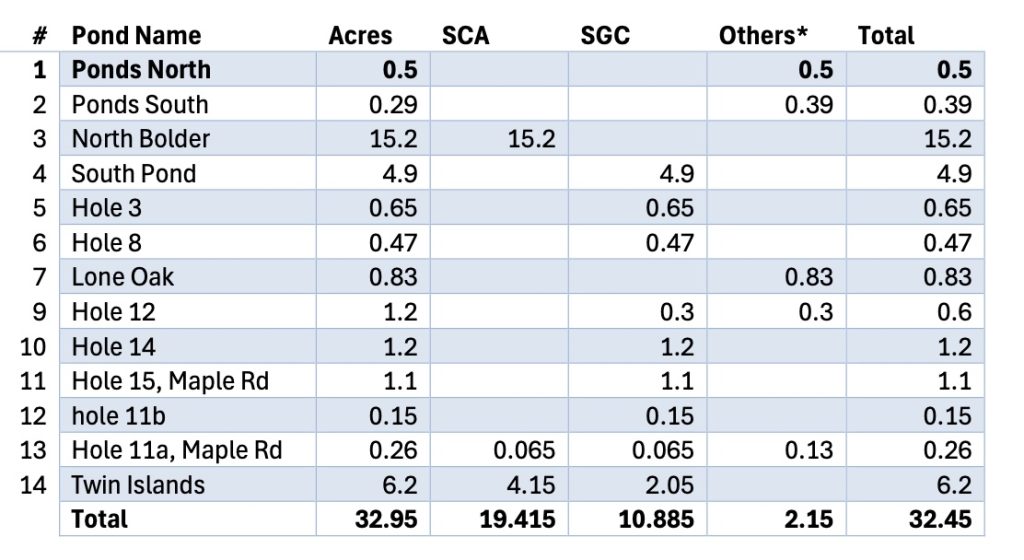Click Twin Islands' SCA value 4.15
The height and width of the screenshot is (560, 1024).
point(531,485)
